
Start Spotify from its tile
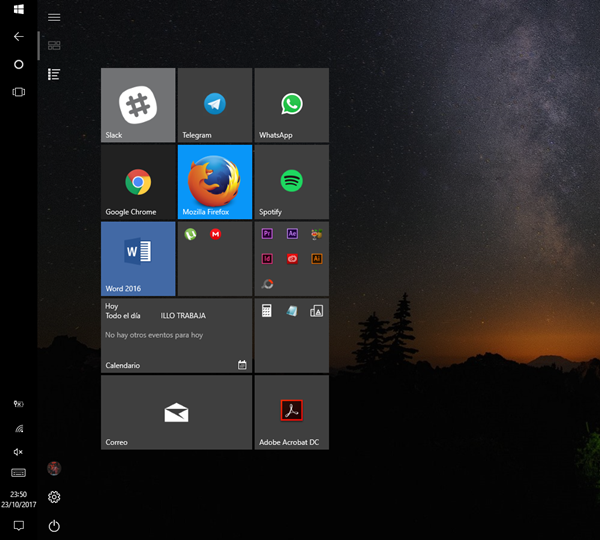(291, 182)
